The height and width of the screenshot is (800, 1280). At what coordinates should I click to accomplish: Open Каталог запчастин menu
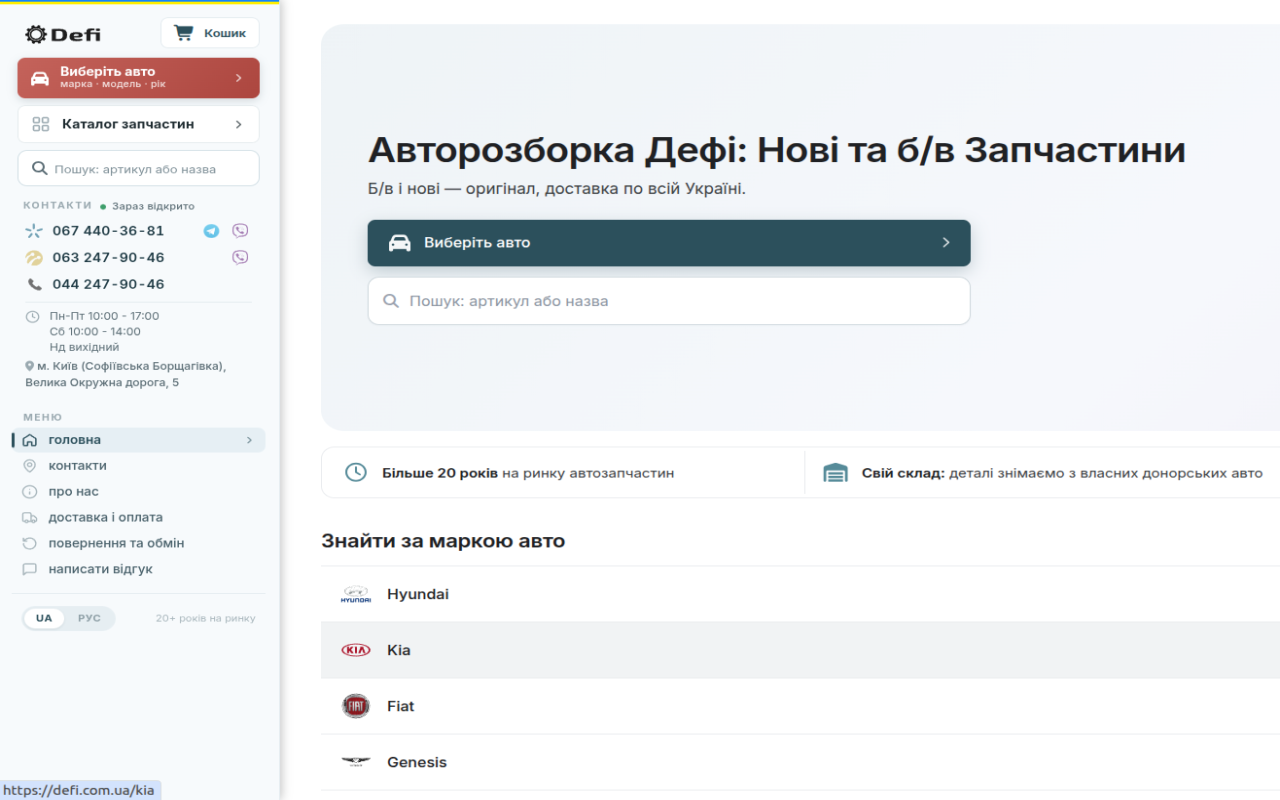(x=138, y=125)
